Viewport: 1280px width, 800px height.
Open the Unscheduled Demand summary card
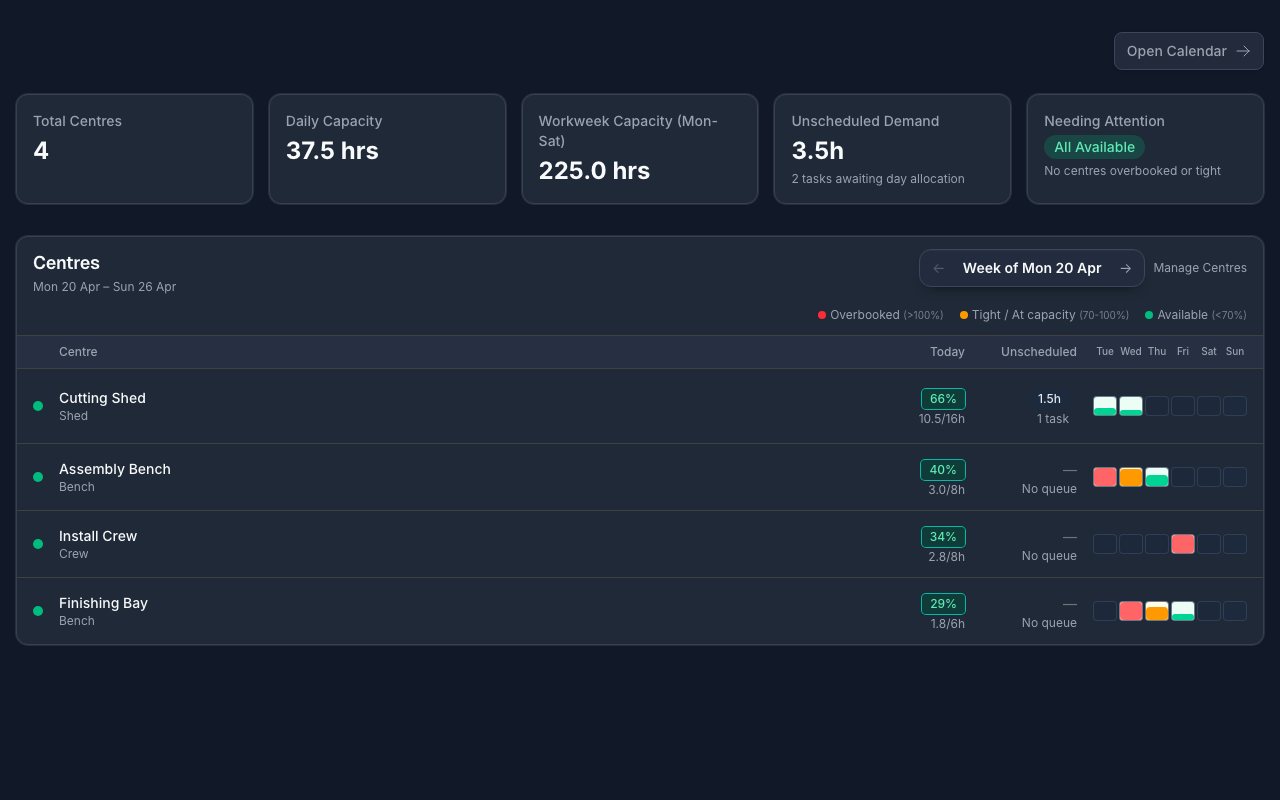coord(892,149)
